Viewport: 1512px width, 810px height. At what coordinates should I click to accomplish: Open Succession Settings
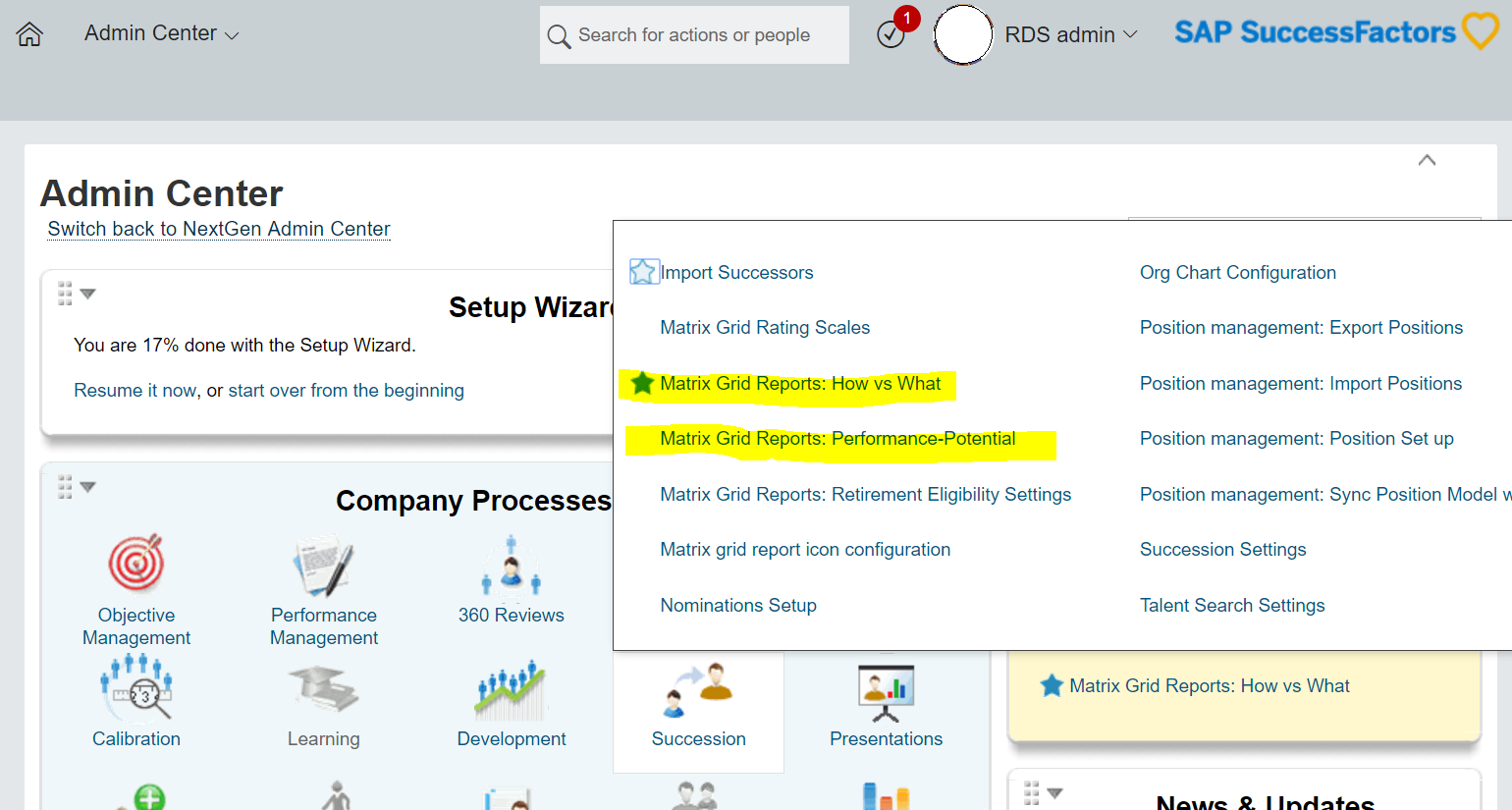click(x=1222, y=550)
